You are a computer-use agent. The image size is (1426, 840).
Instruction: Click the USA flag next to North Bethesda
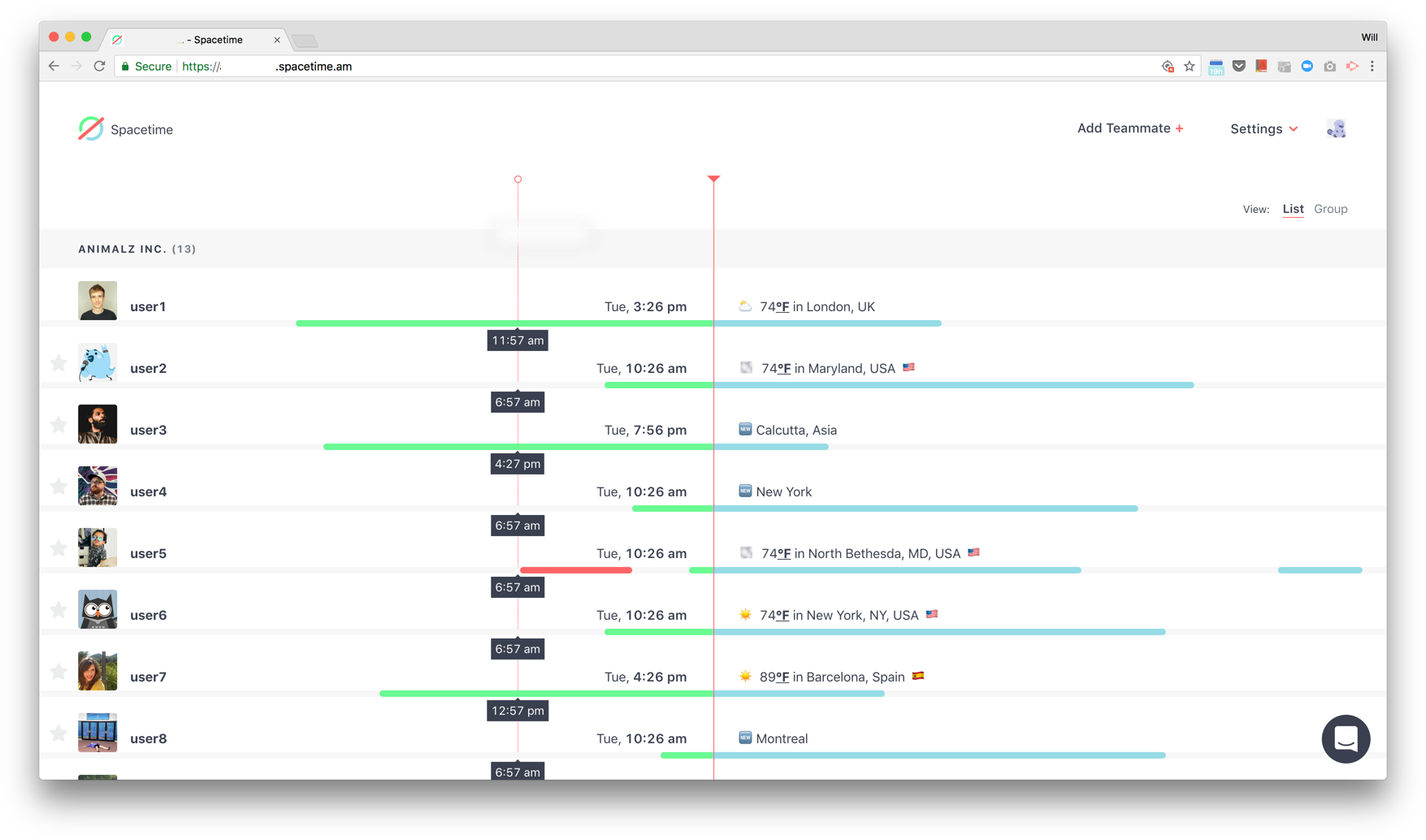point(973,552)
